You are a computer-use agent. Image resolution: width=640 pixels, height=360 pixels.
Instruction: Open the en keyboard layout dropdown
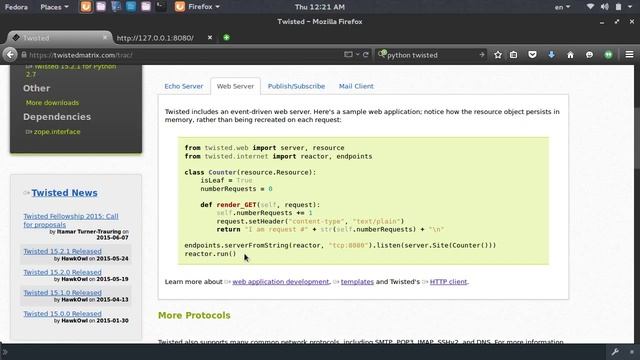562,7
